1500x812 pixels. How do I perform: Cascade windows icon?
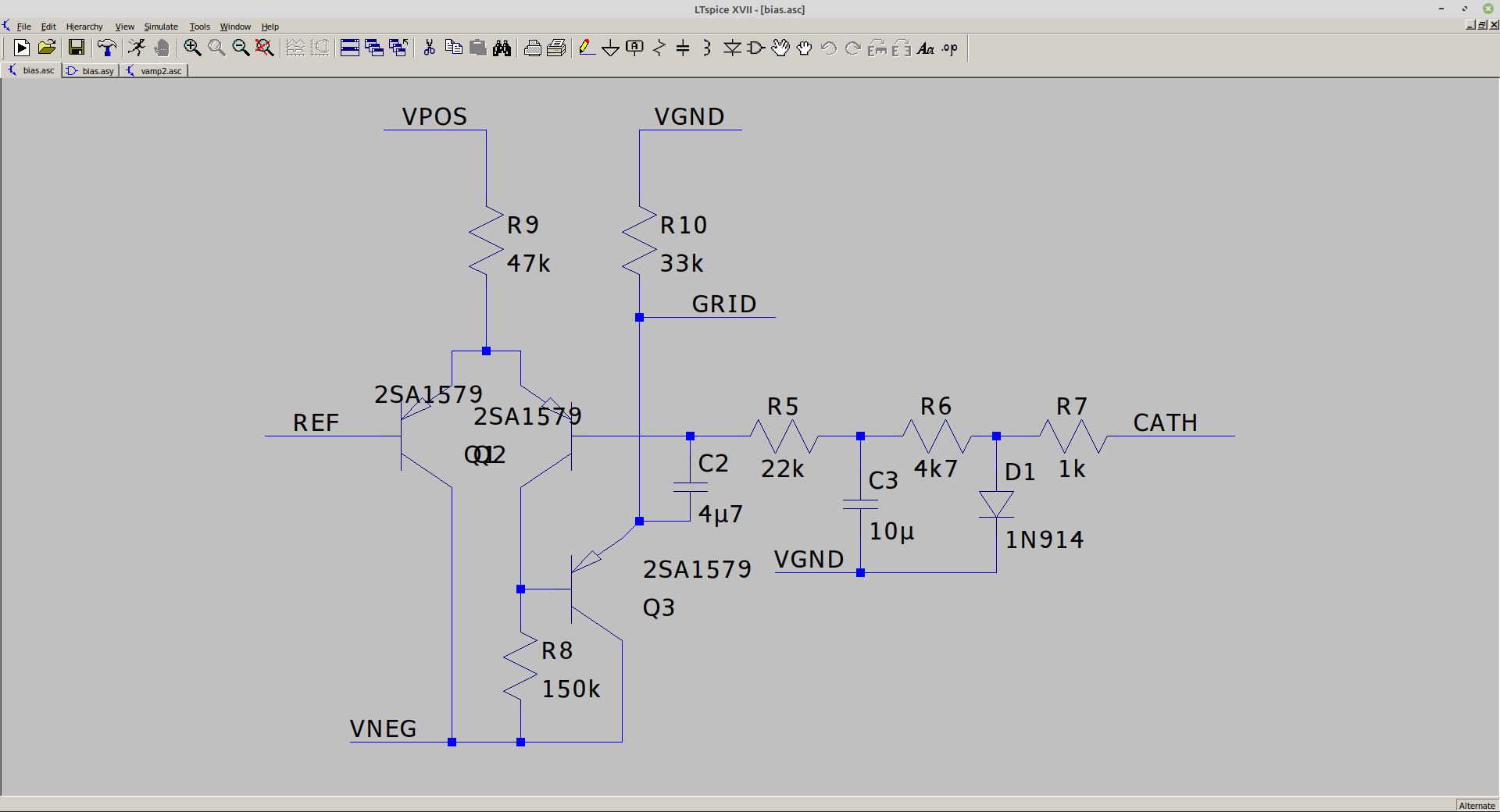(374, 48)
